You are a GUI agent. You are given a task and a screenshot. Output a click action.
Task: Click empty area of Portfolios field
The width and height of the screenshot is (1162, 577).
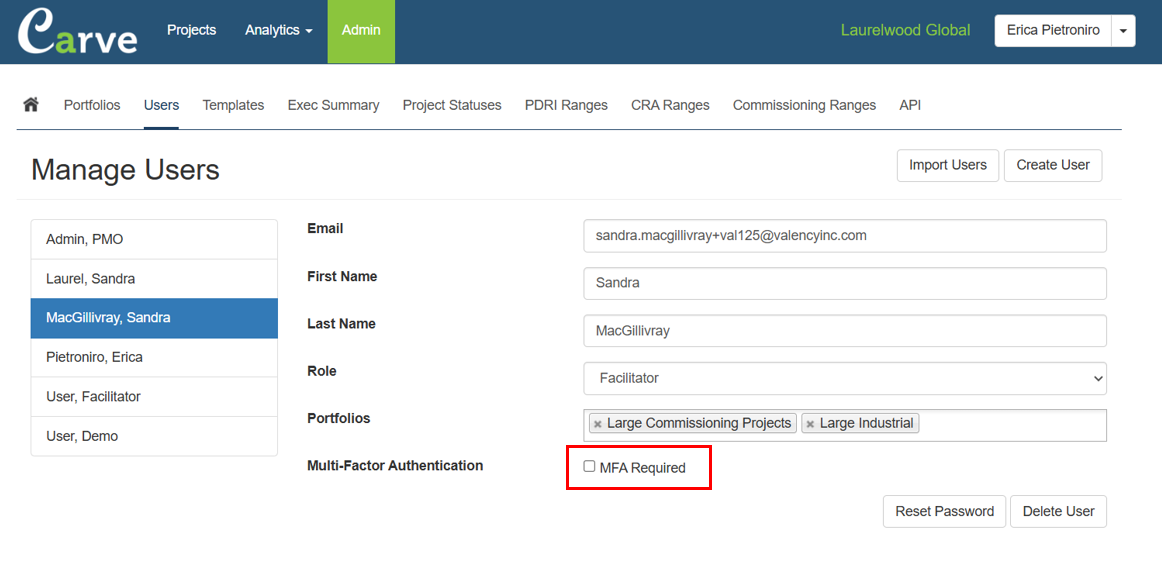[1012, 425]
